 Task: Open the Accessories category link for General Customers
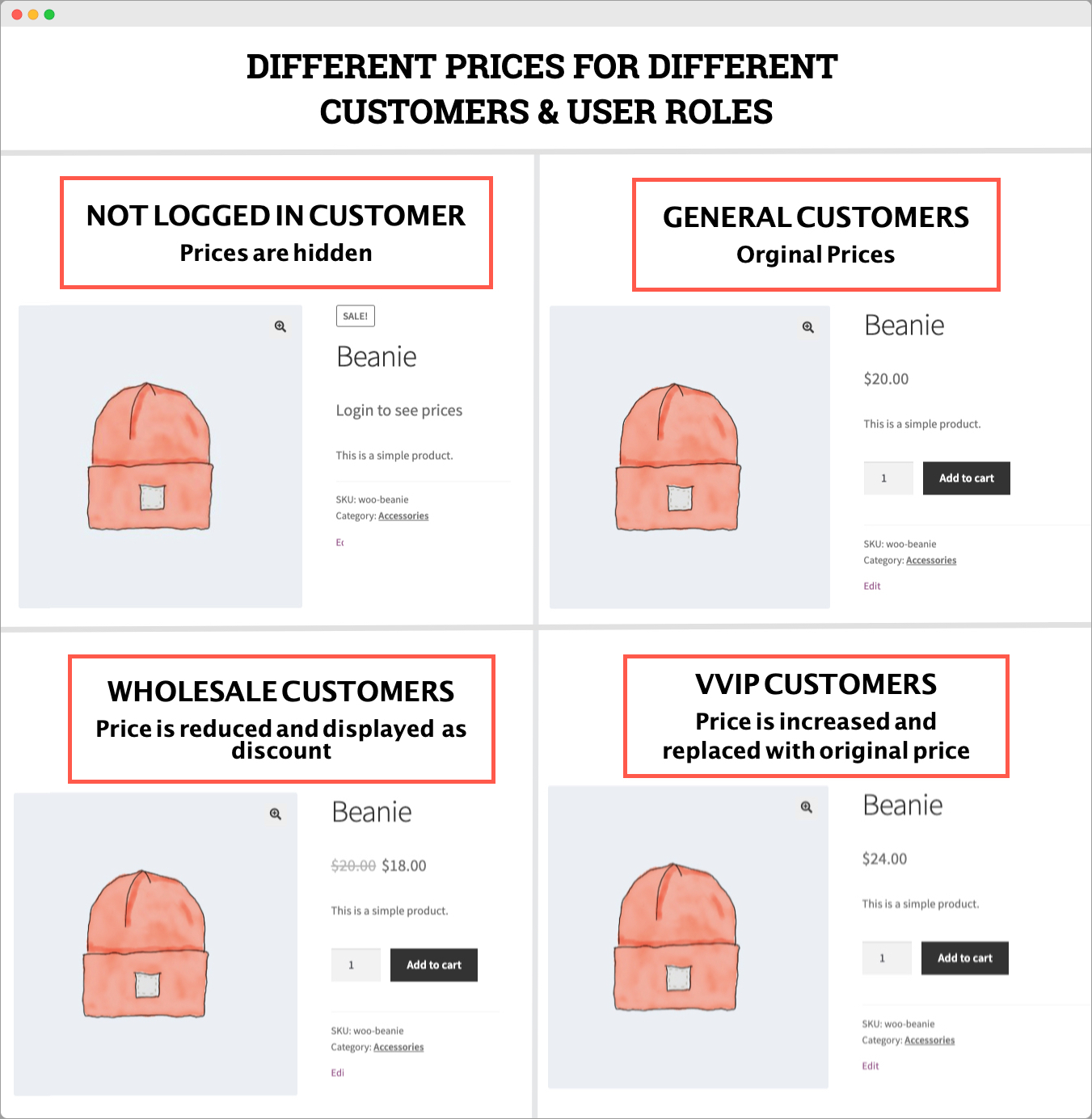tap(930, 560)
